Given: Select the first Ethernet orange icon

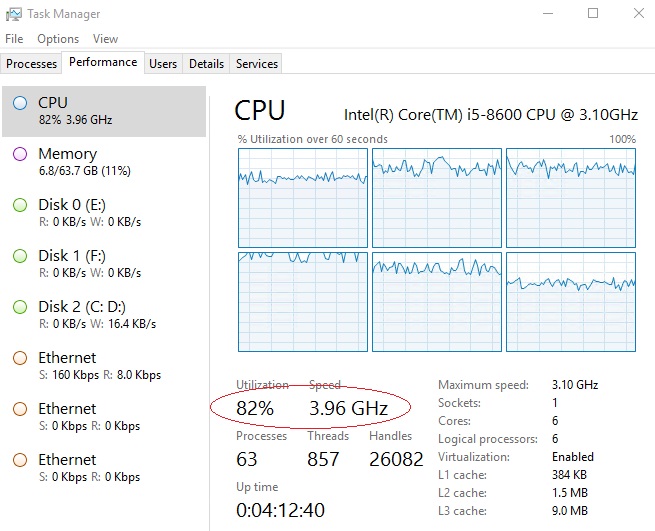Looking at the screenshot, I should 20,358.
